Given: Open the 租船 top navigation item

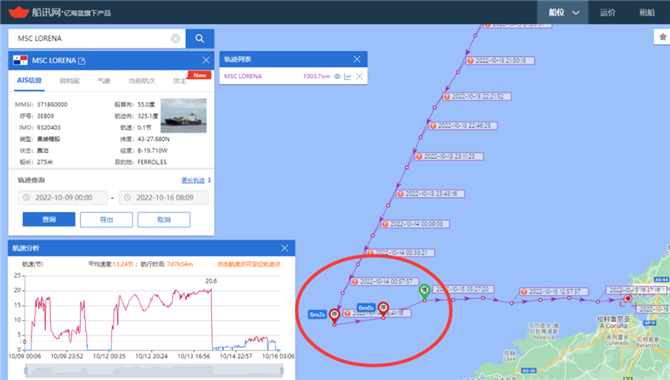Looking at the screenshot, I should coord(646,12).
